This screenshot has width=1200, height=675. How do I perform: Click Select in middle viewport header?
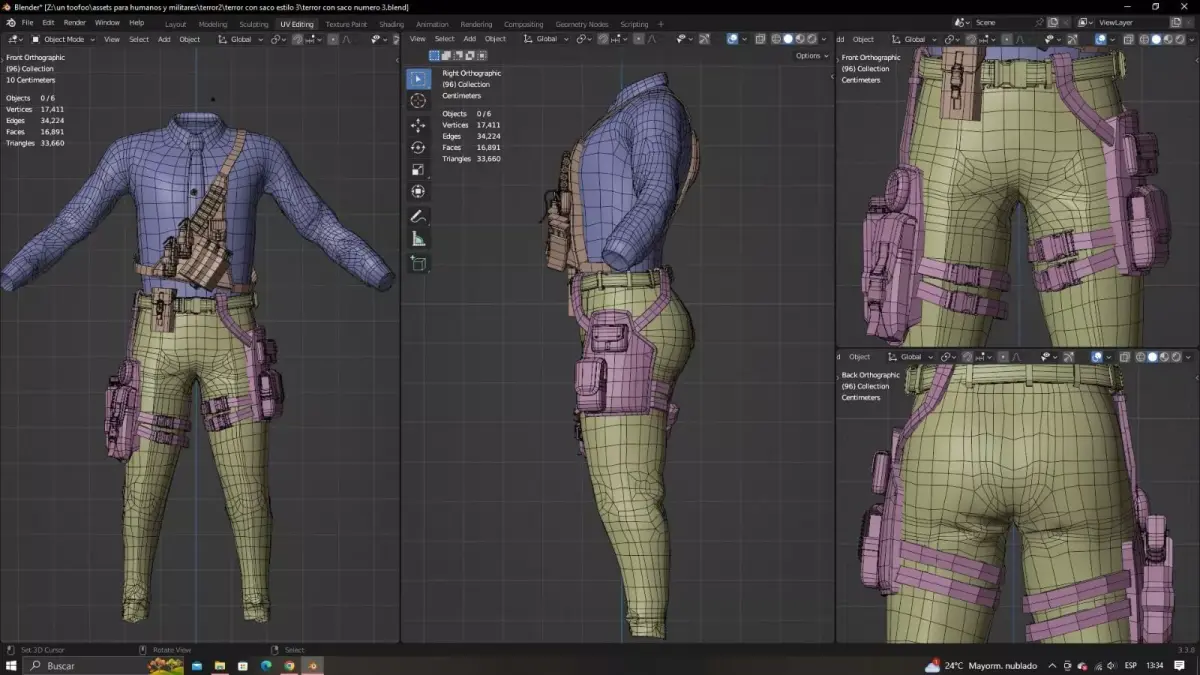[444, 39]
